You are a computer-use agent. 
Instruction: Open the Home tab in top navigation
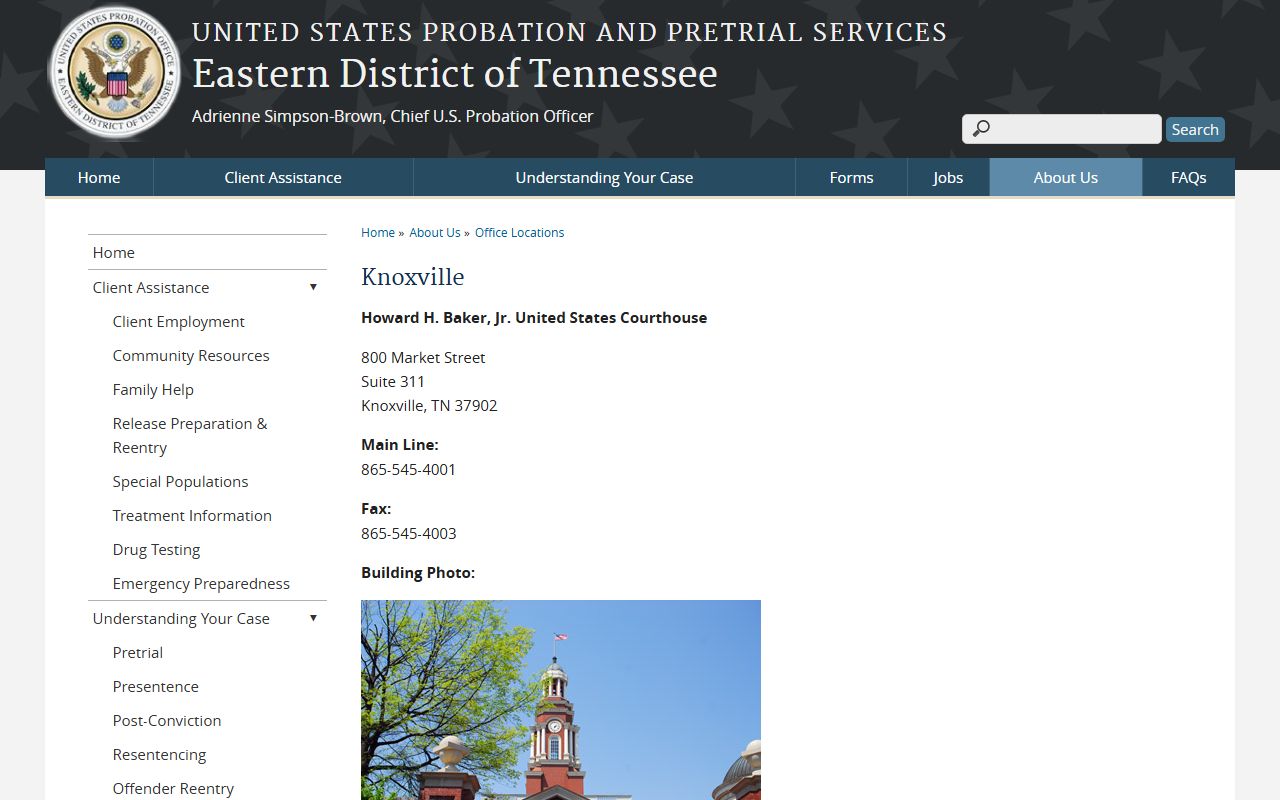click(99, 177)
